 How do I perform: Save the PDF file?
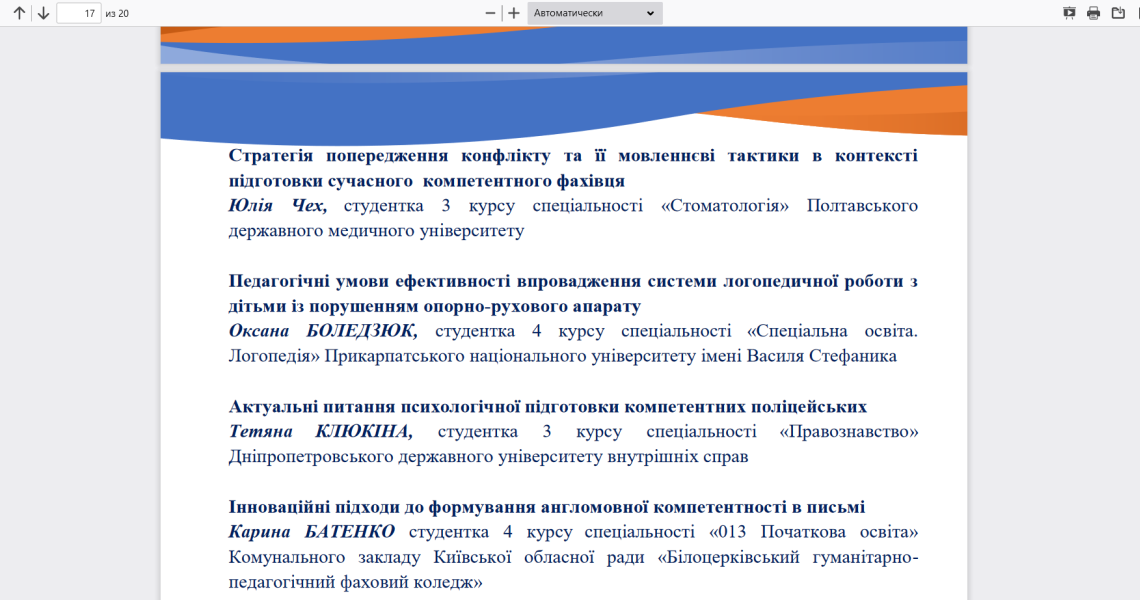(1118, 13)
